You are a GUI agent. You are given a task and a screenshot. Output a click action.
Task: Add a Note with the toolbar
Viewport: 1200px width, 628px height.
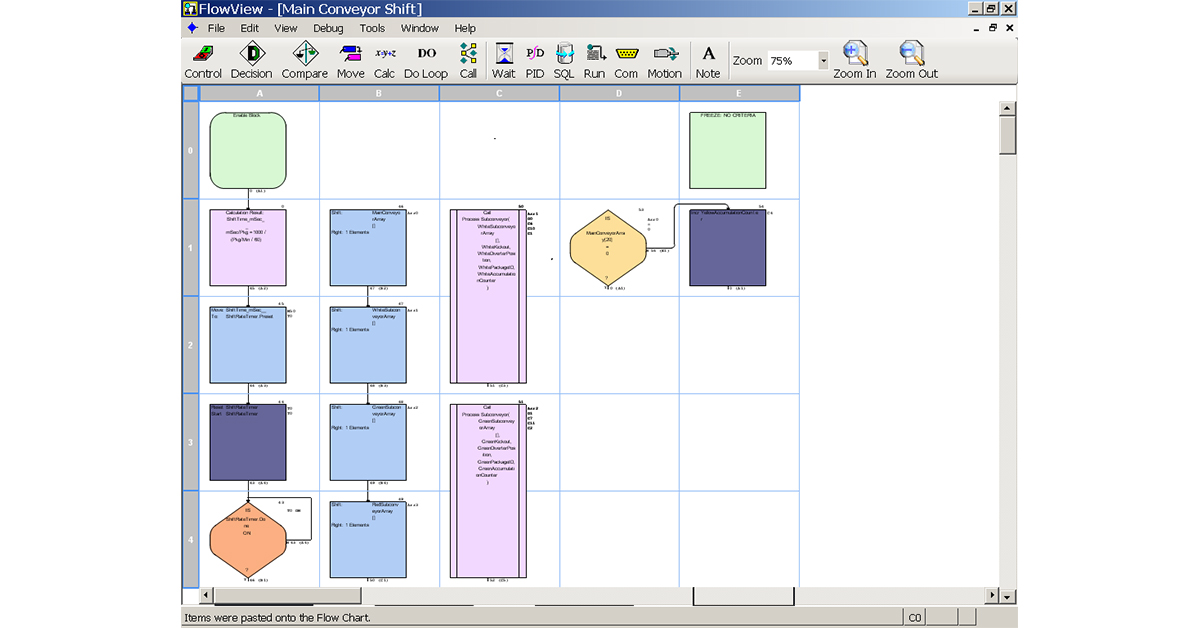[708, 60]
